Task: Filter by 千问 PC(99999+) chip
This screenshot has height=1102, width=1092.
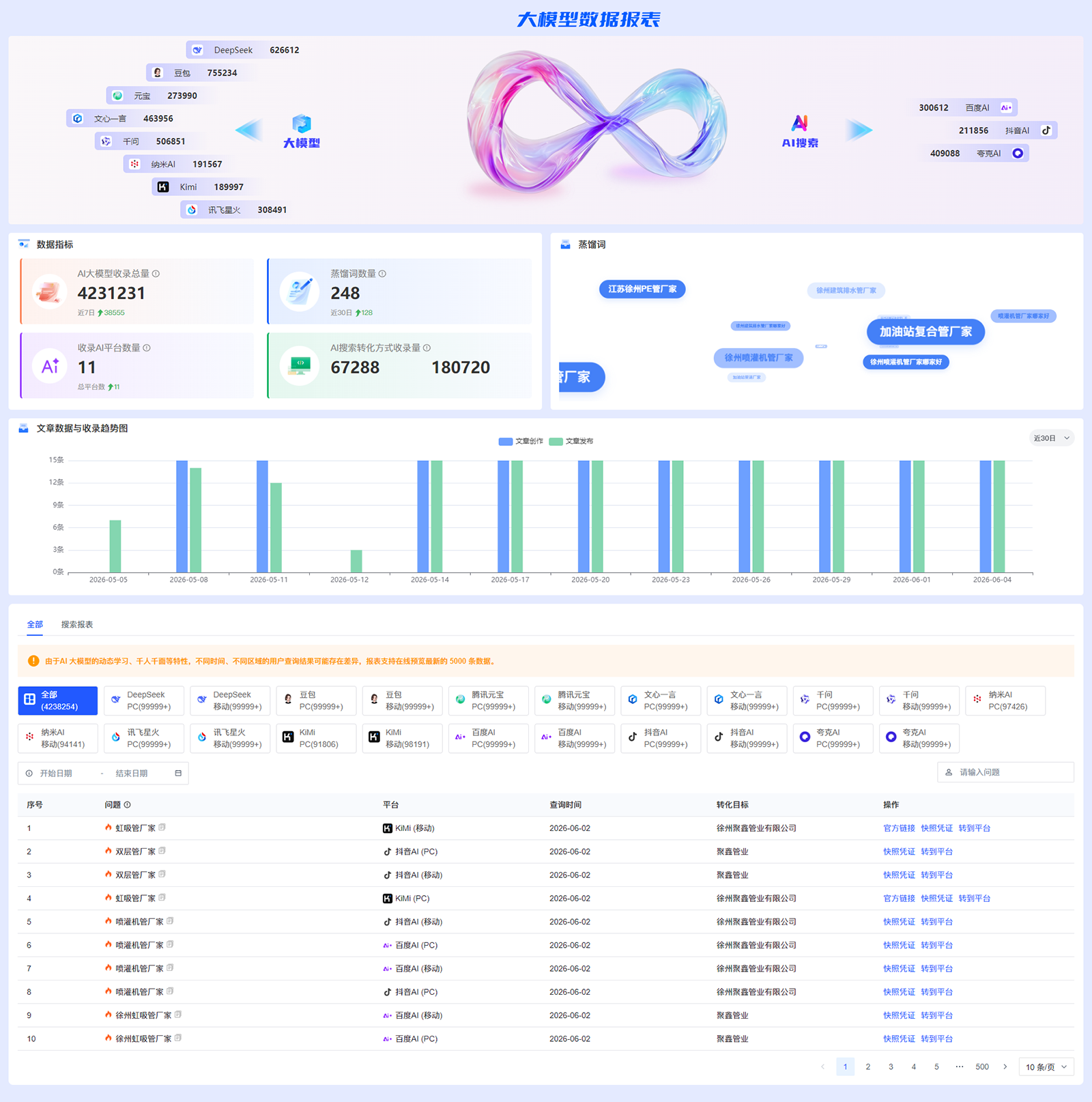Action: [x=833, y=701]
